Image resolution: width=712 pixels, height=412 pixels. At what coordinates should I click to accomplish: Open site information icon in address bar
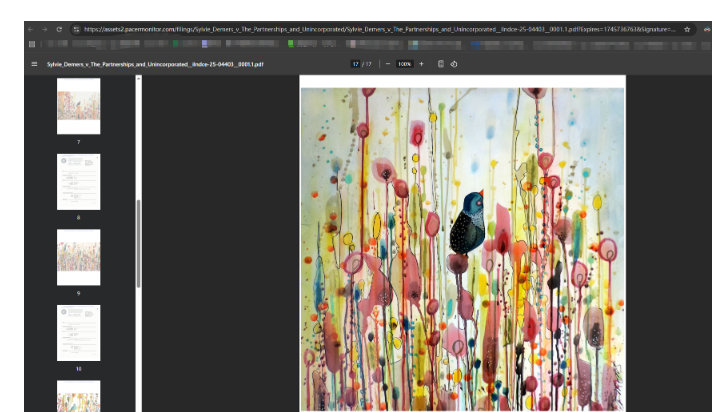(76, 30)
